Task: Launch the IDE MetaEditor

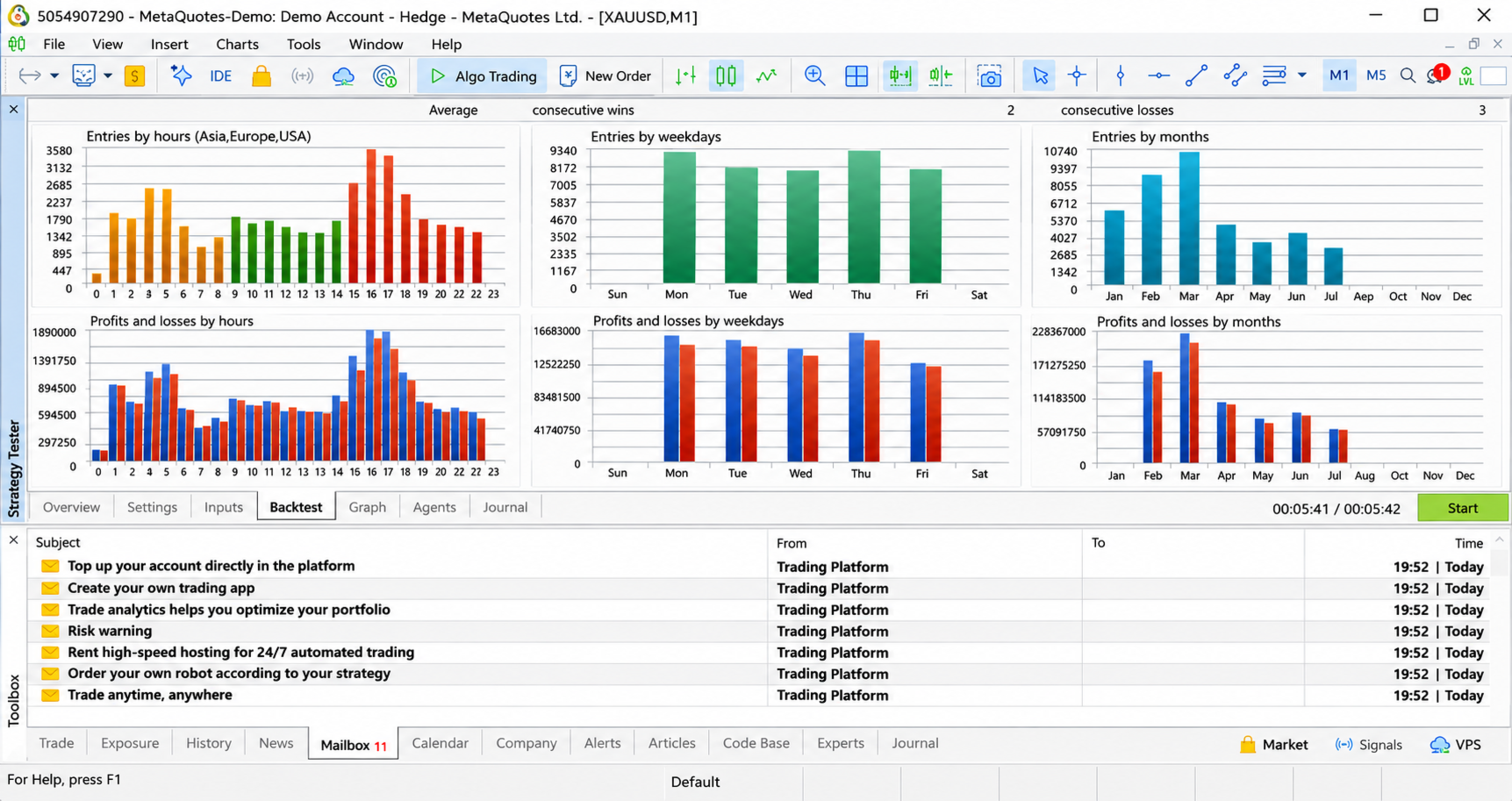Action: coord(221,76)
